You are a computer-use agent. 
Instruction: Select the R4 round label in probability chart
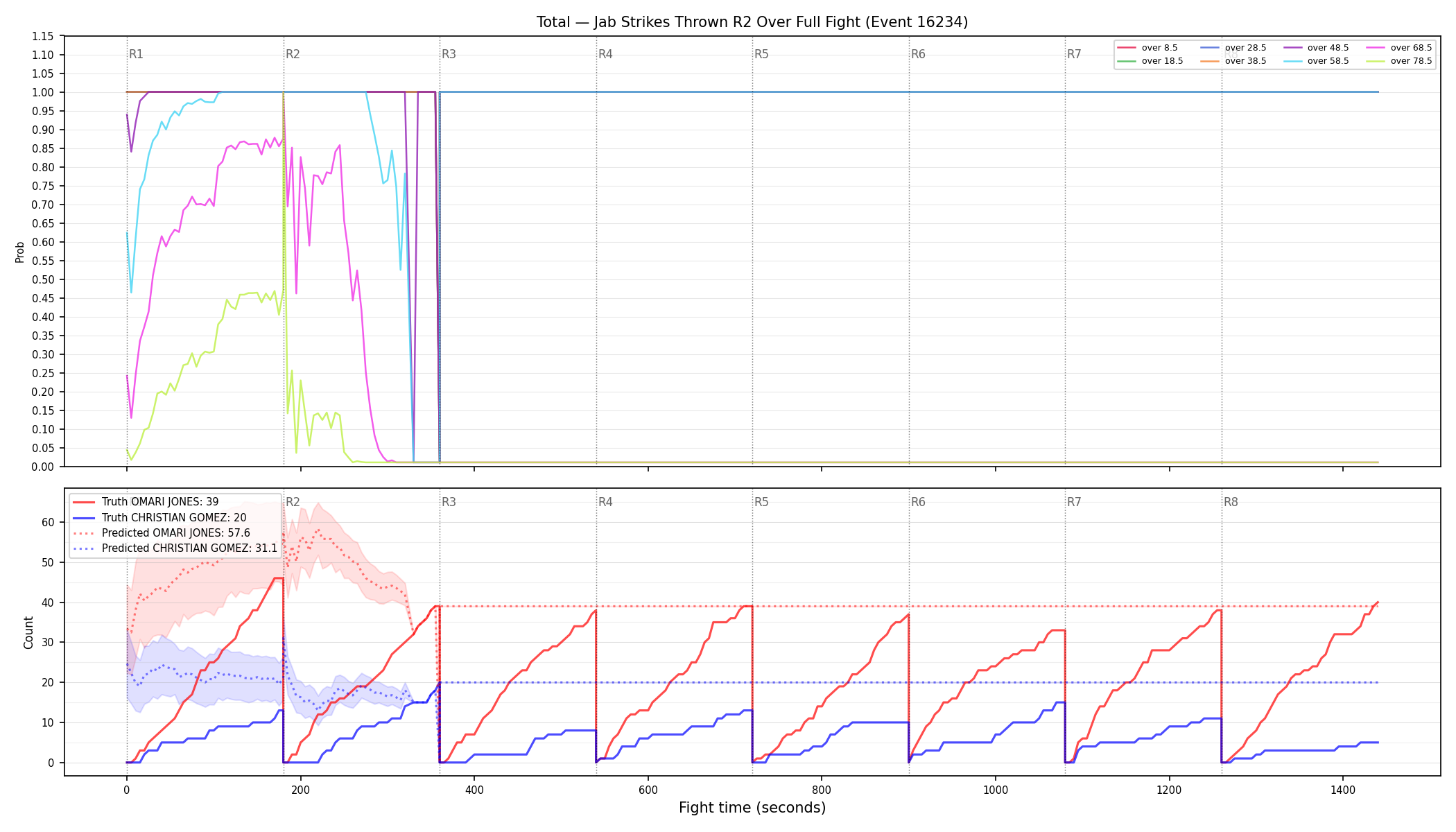[x=605, y=54]
